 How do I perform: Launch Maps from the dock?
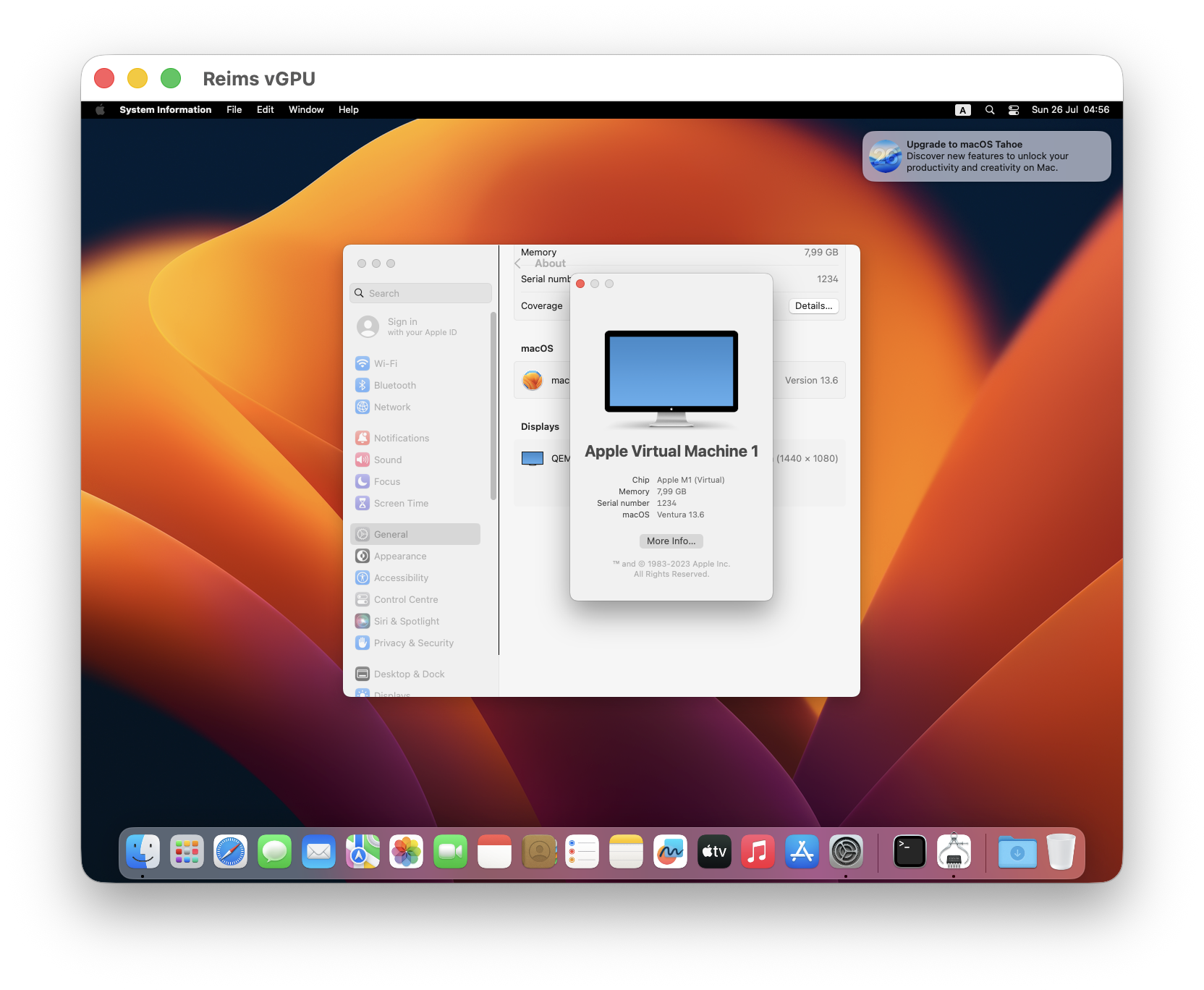(x=363, y=852)
